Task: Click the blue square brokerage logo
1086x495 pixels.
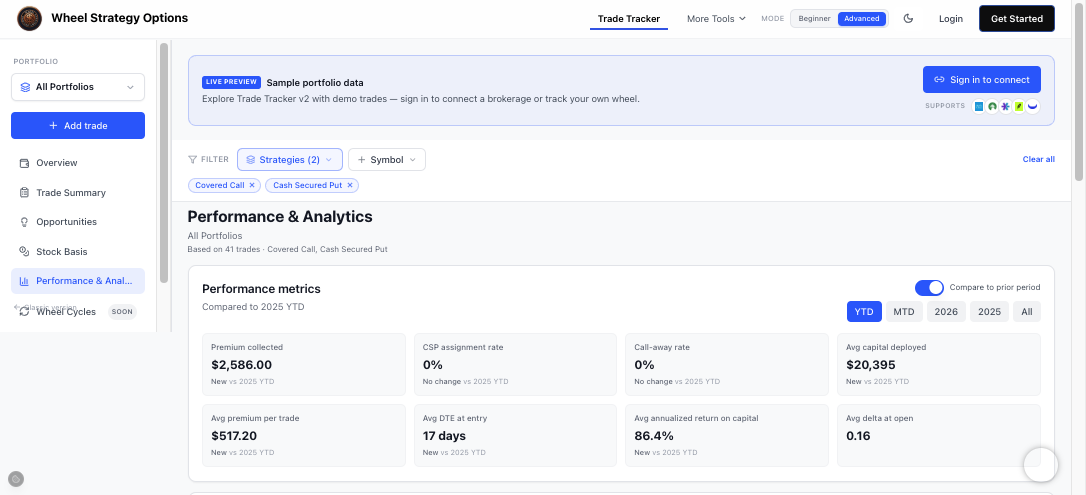Action: pyautogui.click(x=979, y=107)
